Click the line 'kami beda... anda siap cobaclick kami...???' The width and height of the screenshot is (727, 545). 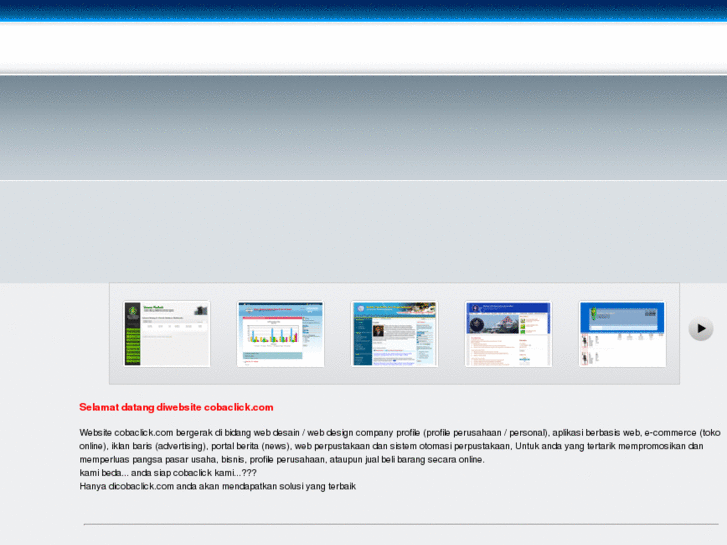(x=168, y=473)
